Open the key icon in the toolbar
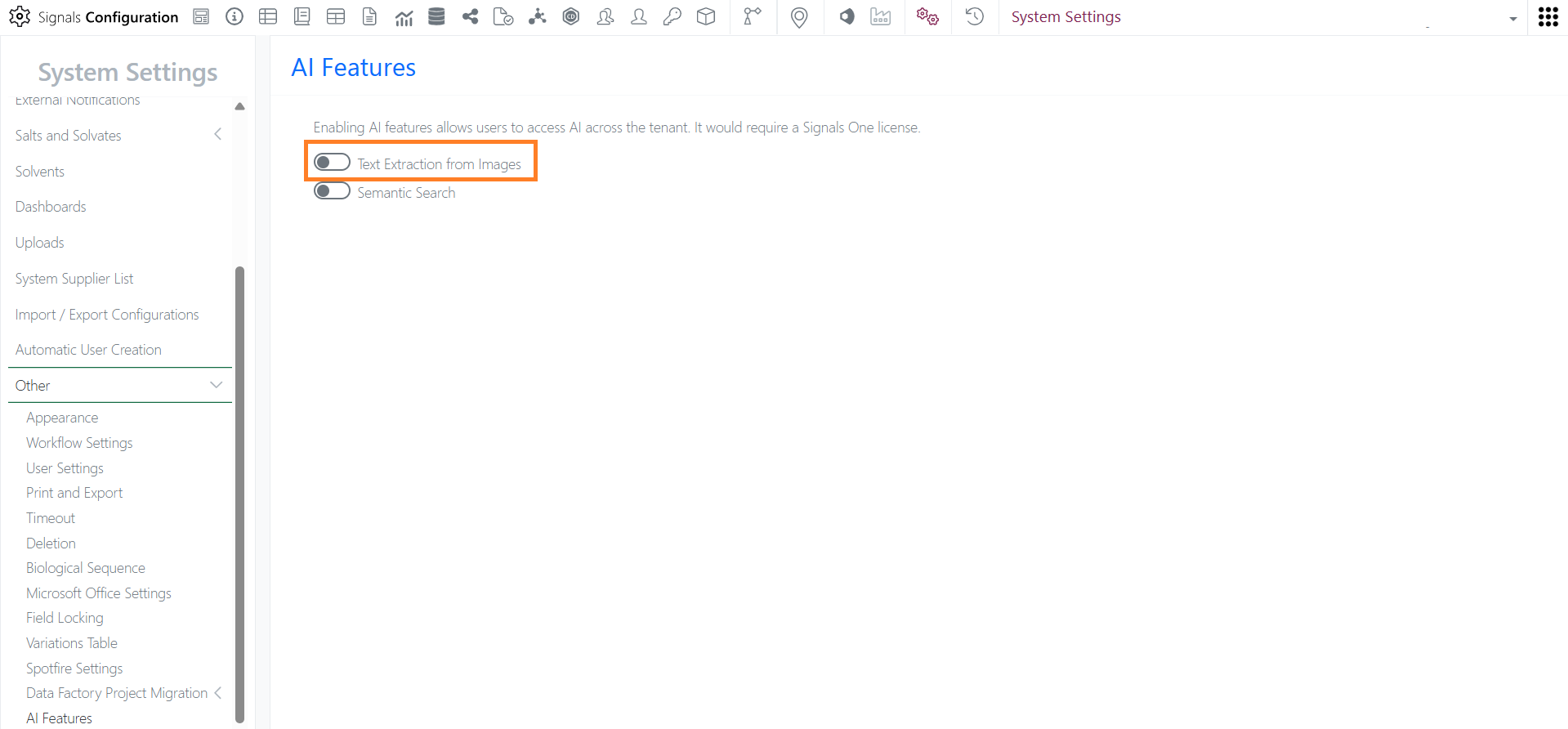1568x729 pixels. pyautogui.click(x=672, y=16)
